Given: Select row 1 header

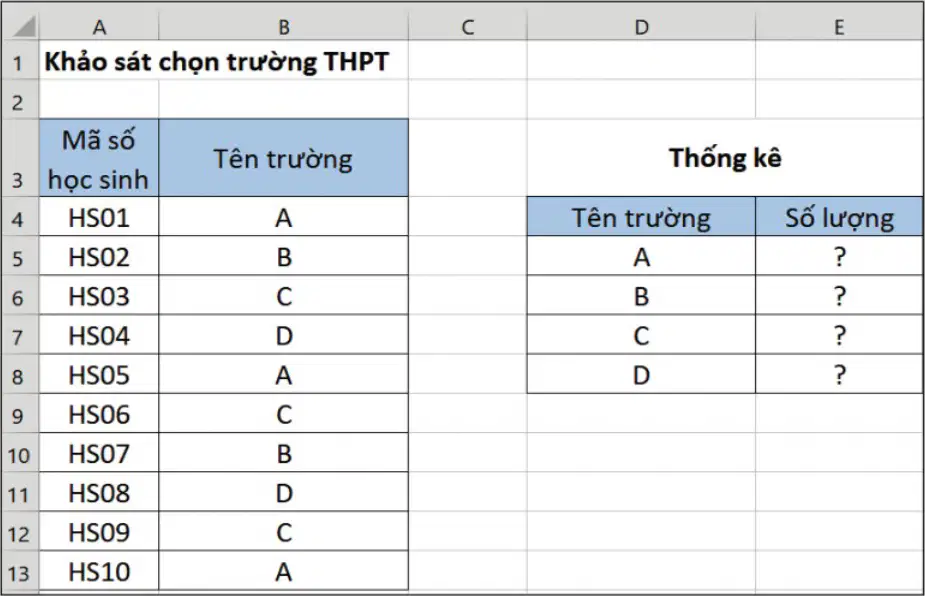Looking at the screenshot, I should point(18,61).
